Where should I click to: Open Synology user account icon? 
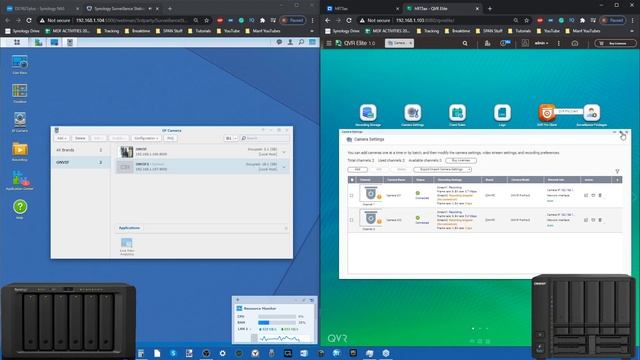290,42
